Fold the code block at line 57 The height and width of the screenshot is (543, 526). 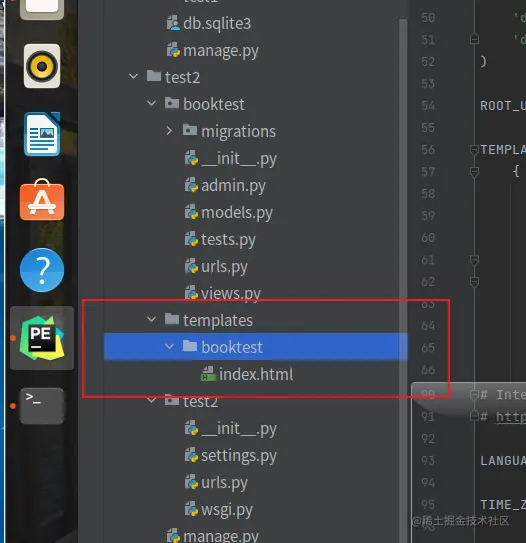click(474, 172)
